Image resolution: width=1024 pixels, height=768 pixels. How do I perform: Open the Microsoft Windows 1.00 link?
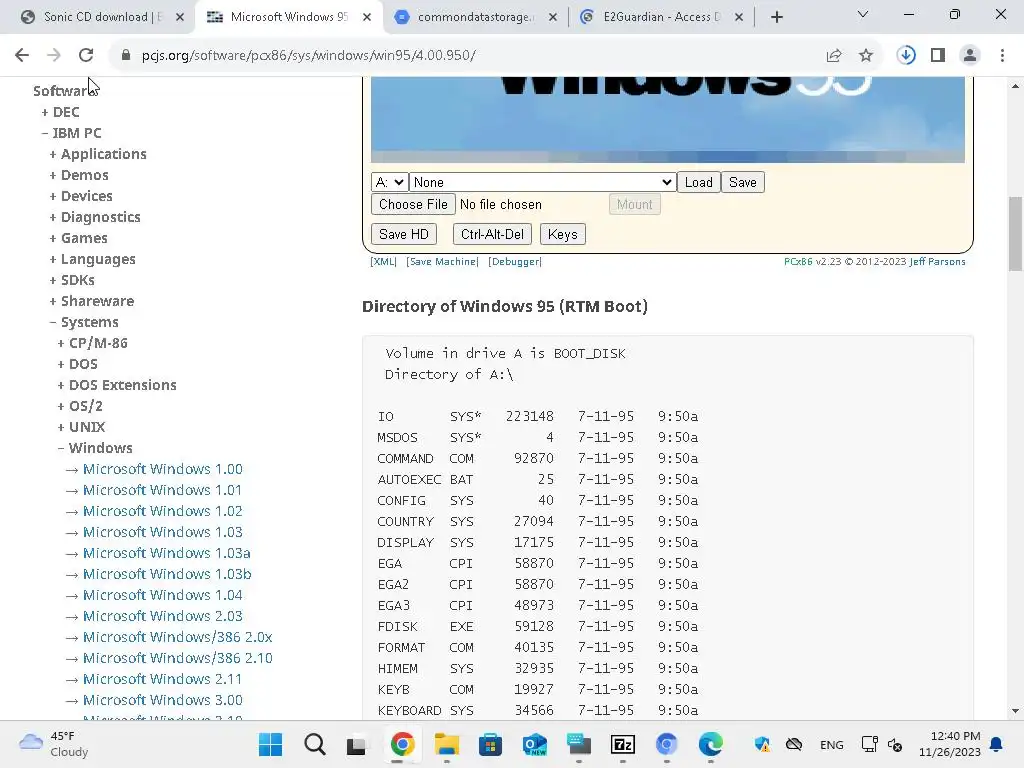point(163,469)
